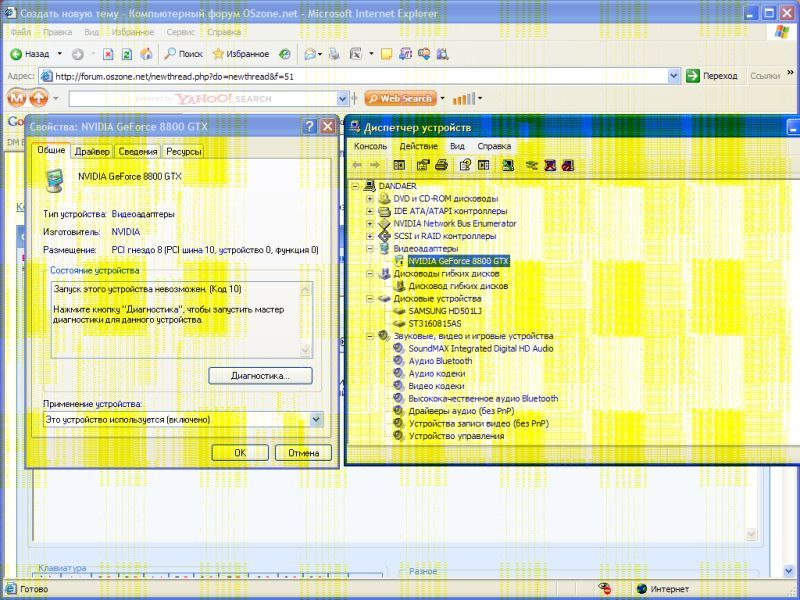Click show/hide console tree icon in Device Manager
800x600 pixels.
399,165
